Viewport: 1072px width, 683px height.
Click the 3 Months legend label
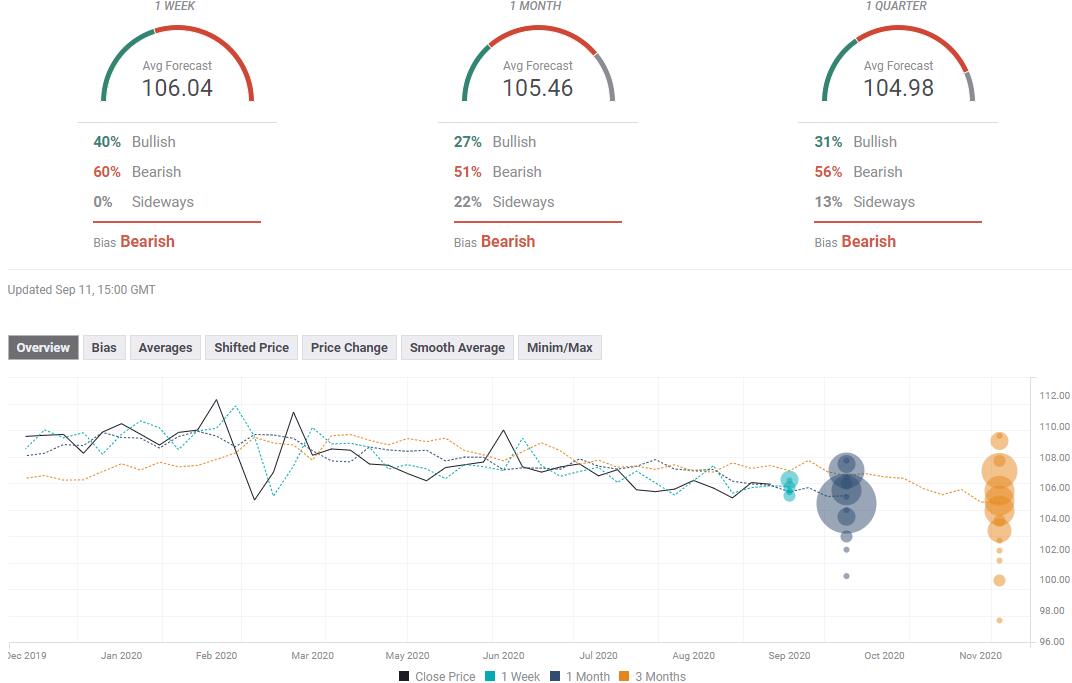point(660,676)
